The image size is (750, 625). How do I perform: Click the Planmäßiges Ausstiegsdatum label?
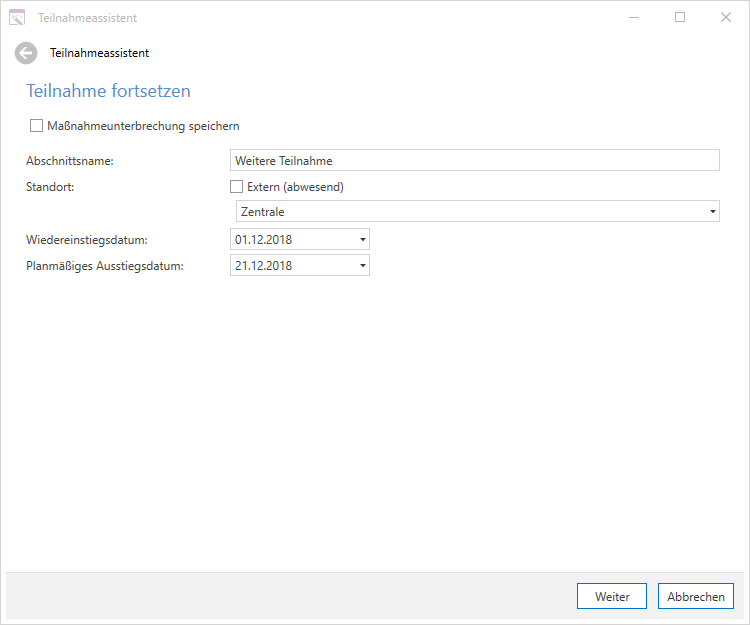coord(105,266)
